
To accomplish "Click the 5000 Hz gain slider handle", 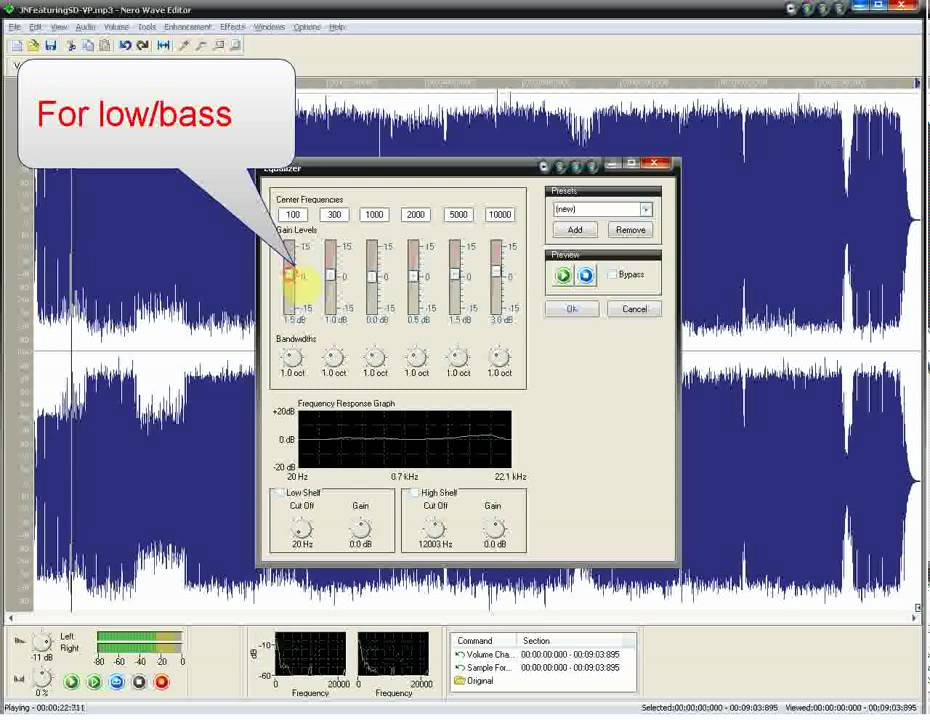I will (x=454, y=274).
